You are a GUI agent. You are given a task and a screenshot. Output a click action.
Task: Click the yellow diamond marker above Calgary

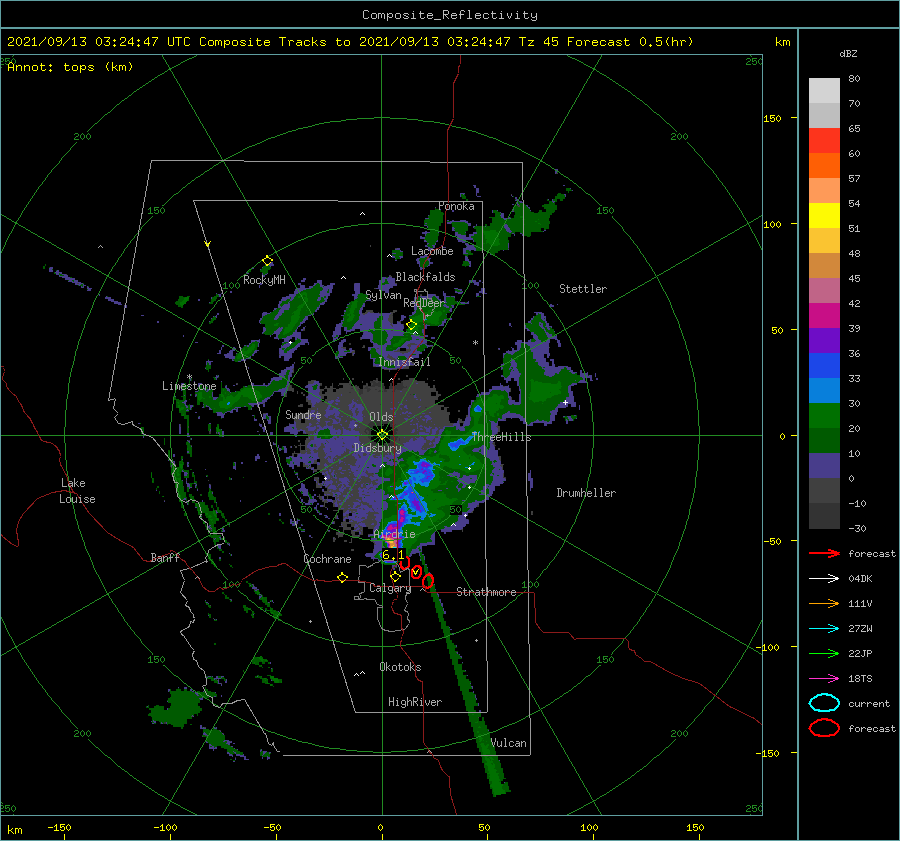395,576
